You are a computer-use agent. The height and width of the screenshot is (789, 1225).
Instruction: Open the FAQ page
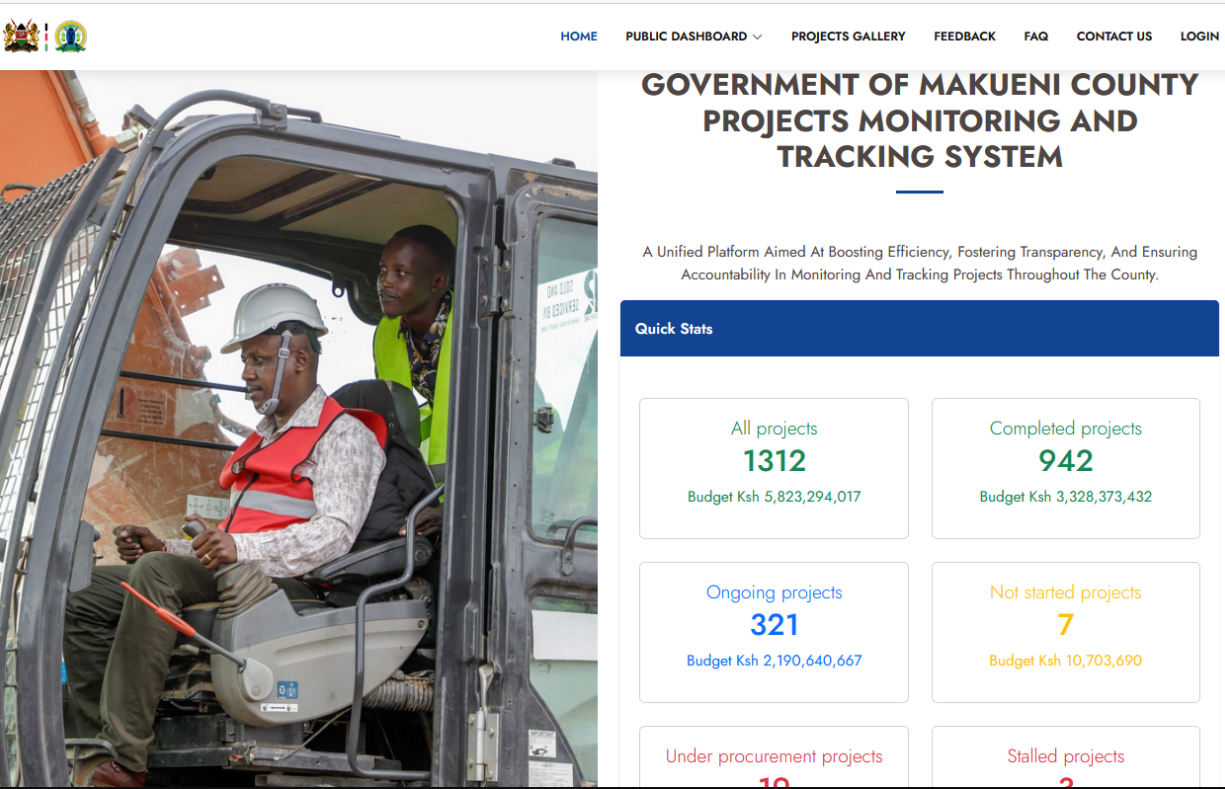pos(1036,36)
